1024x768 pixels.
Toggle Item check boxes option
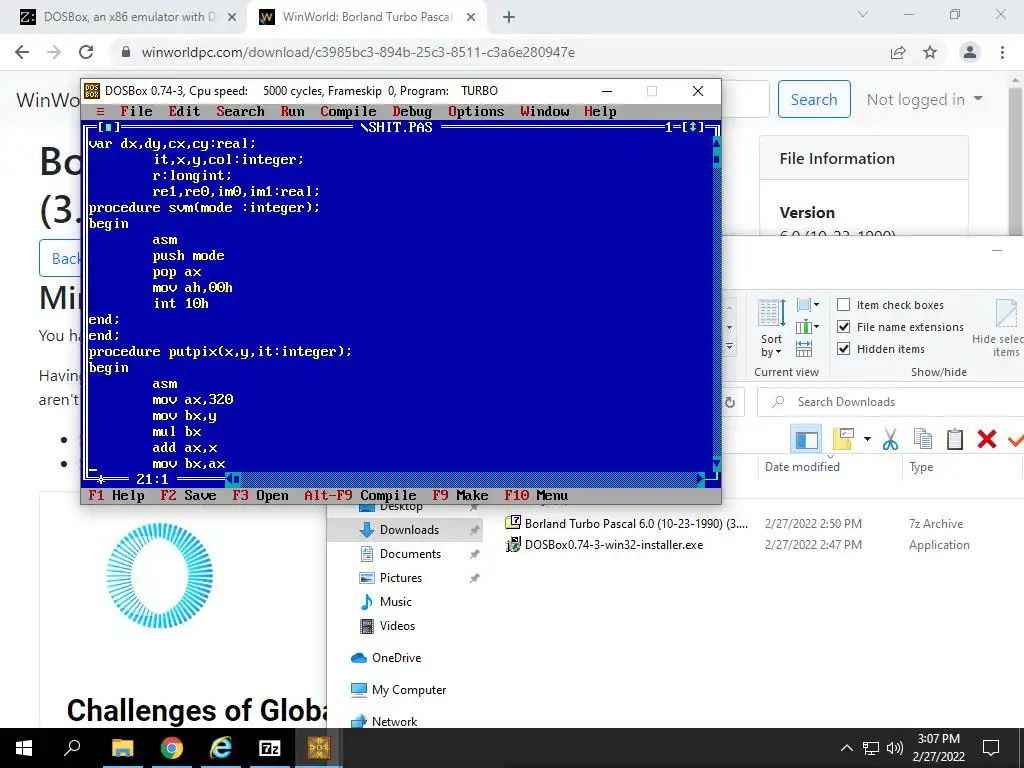[x=844, y=305]
